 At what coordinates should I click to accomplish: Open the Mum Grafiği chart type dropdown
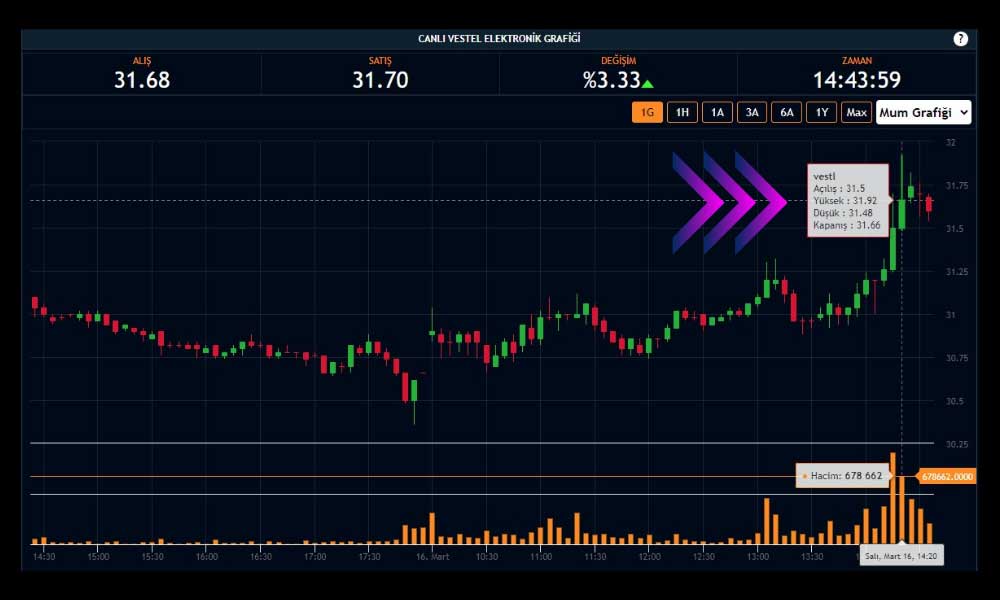923,112
